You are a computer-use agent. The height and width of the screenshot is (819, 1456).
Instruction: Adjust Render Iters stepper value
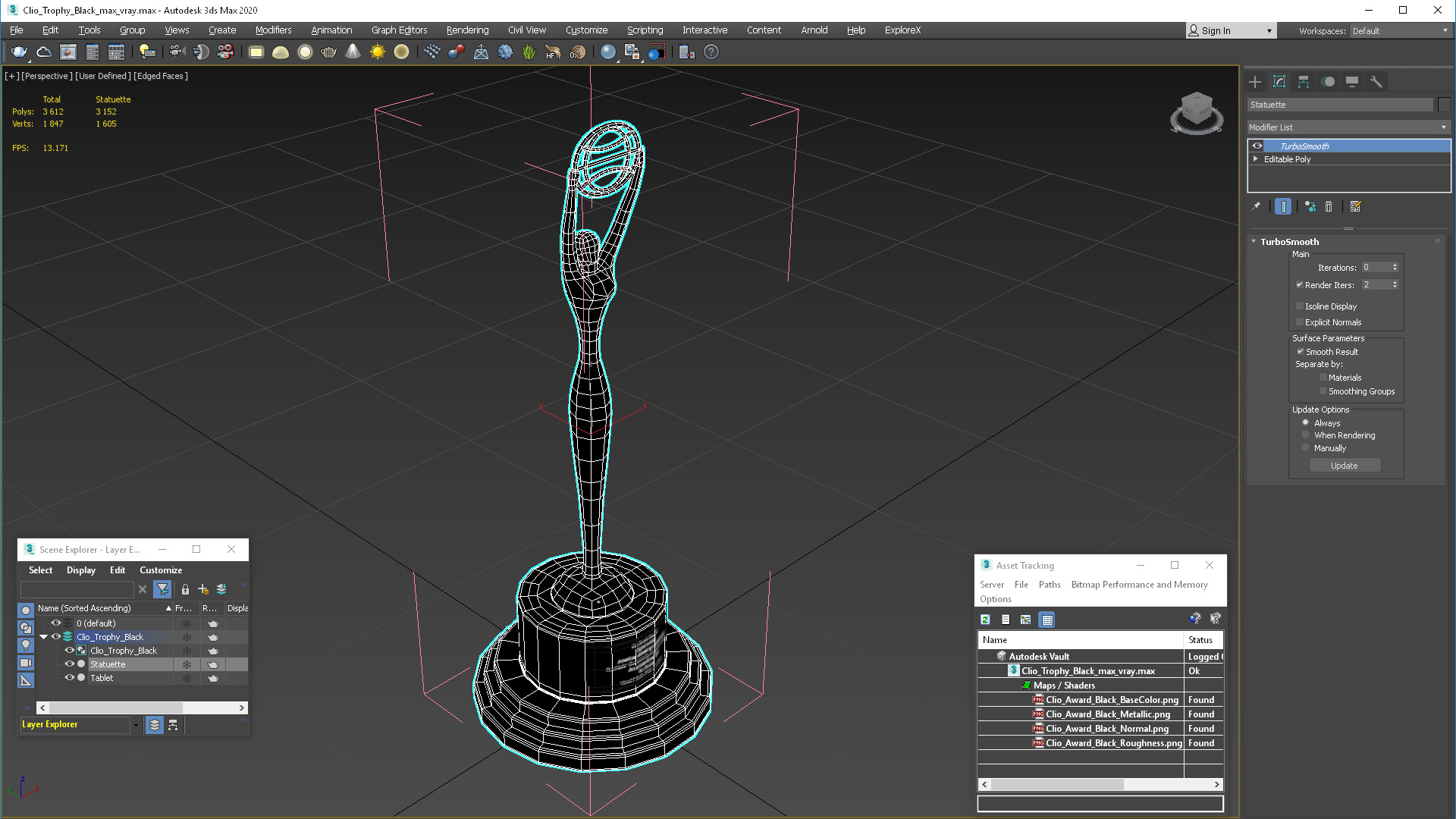click(1397, 284)
